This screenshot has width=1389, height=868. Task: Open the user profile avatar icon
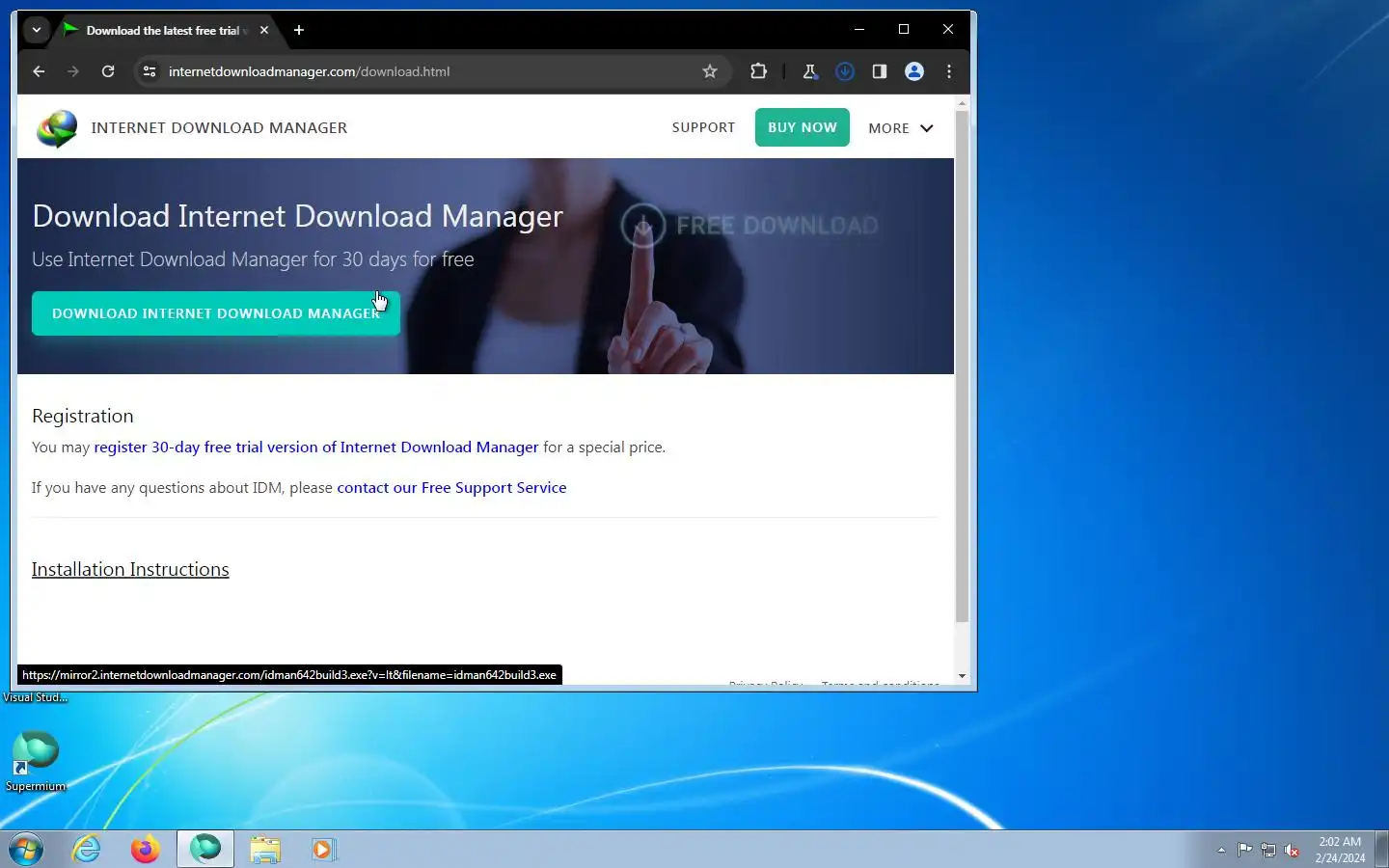tap(914, 71)
